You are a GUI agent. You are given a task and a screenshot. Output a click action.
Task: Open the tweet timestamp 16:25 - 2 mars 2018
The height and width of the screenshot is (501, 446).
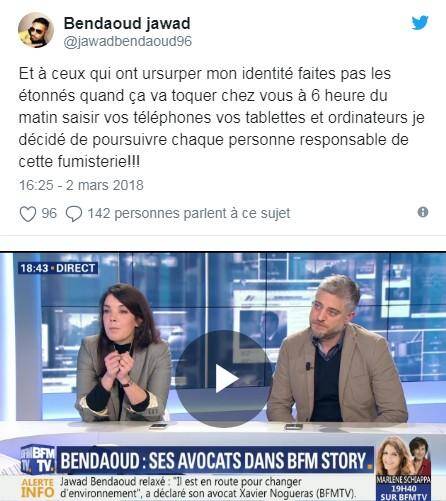81,185
